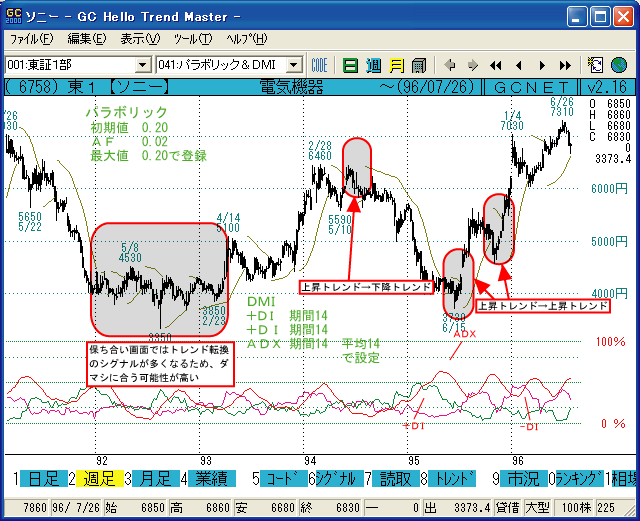Click the 95 year axis marker
640x521 pixels.
click(413, 461)
